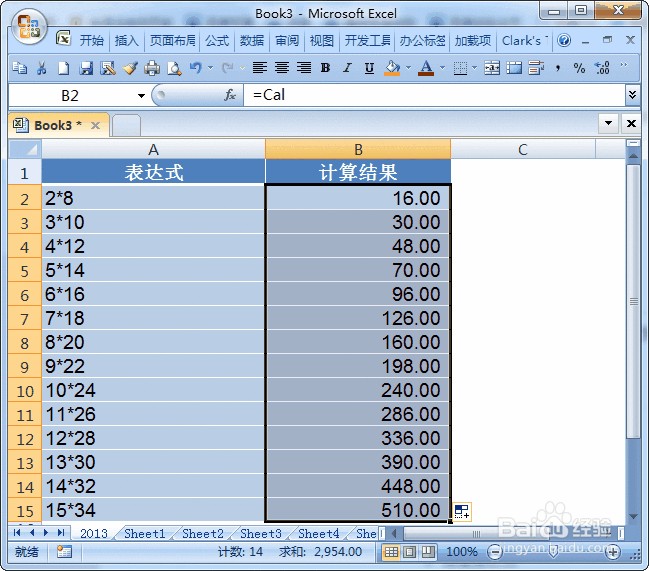
Task: Click the Undo arrow icon
Action: coord(196,67)
